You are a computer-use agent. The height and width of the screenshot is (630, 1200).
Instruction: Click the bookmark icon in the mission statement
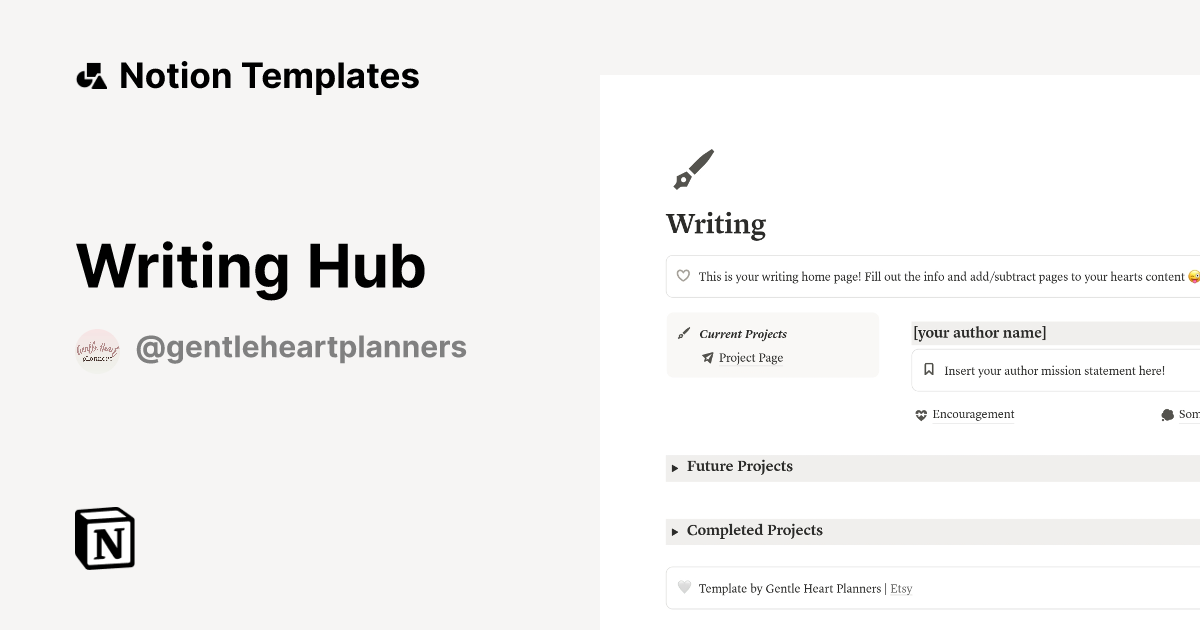point(928,369)
